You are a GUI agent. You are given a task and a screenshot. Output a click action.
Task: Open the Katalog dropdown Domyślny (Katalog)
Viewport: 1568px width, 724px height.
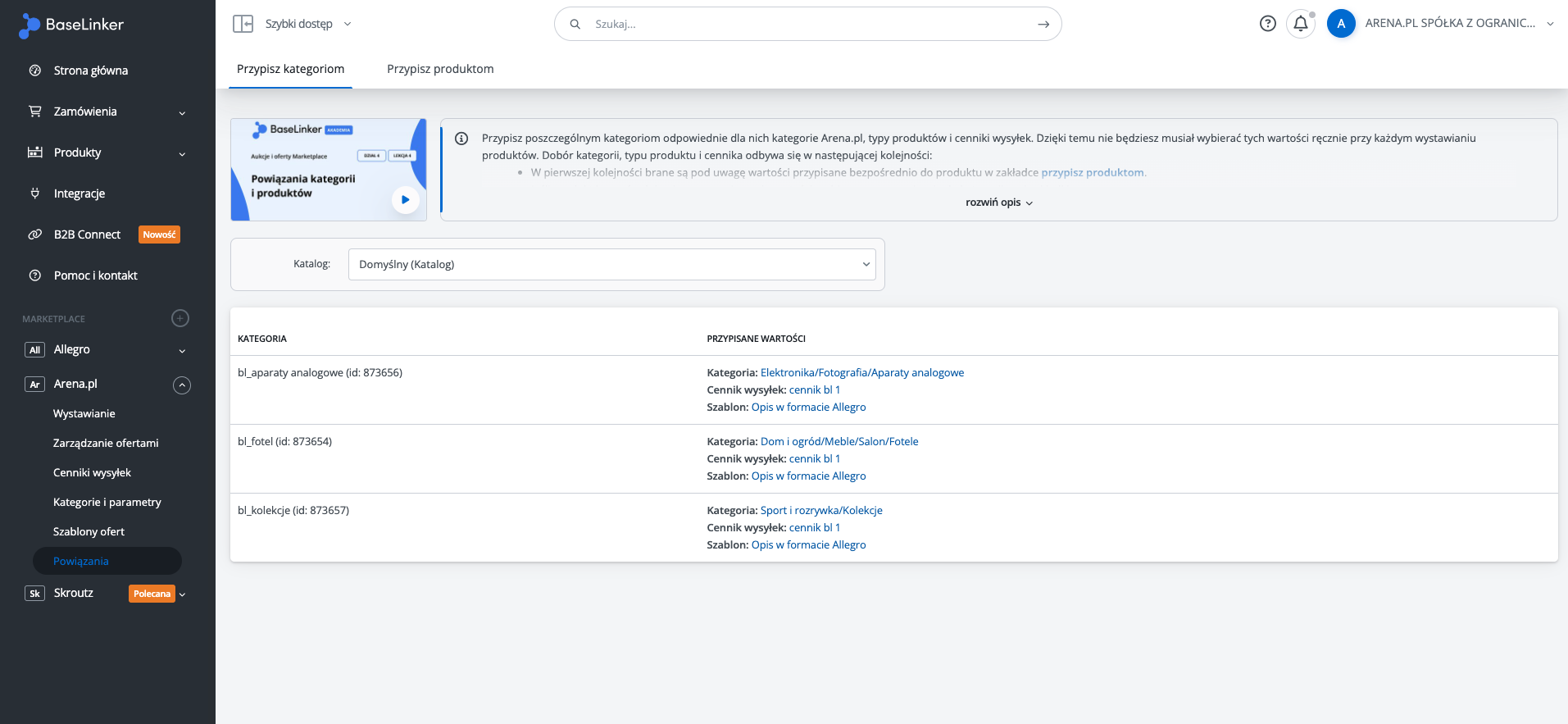pos(612,264)
